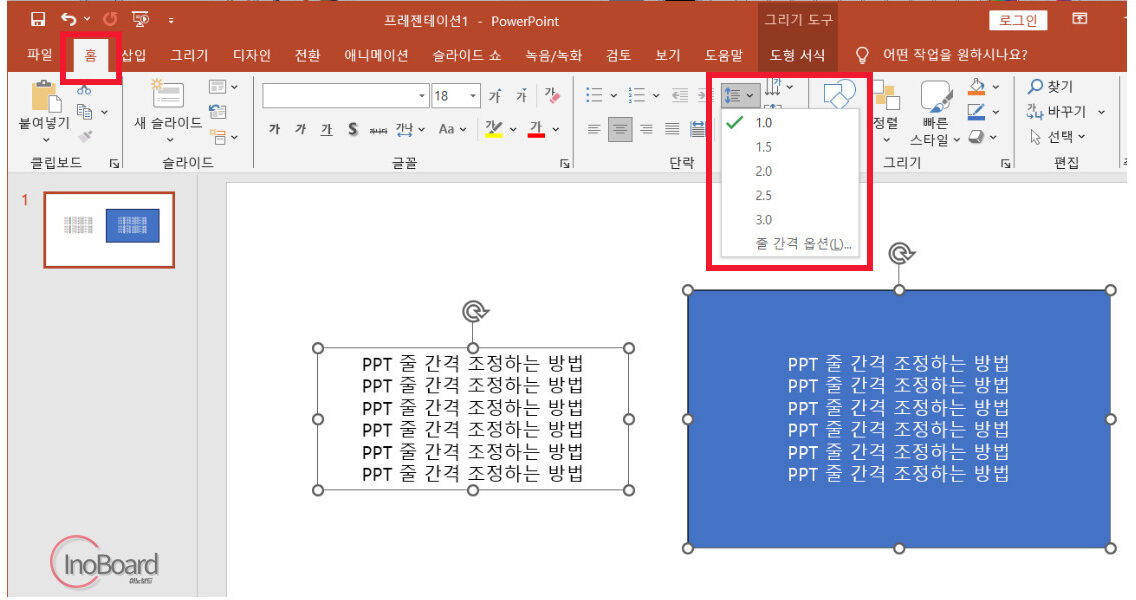The image size is (1136, 600).
Task: Toggle underline formatting
Action: 327,129
